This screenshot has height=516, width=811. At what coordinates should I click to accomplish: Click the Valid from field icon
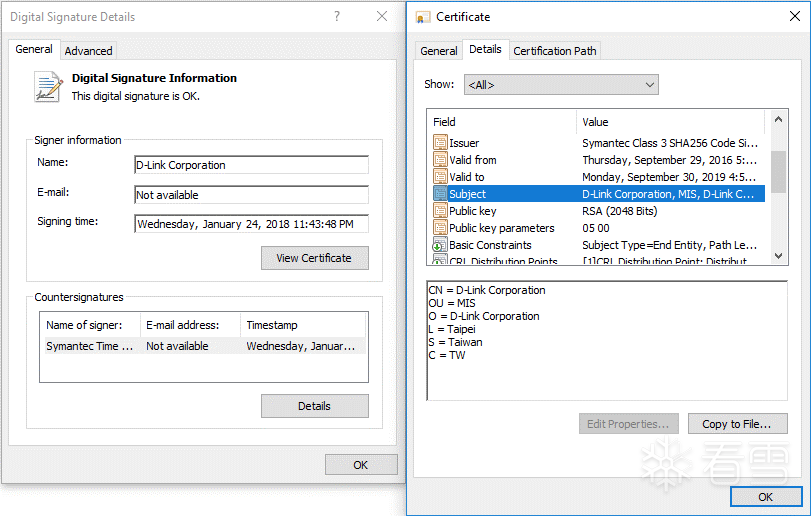click(x=440, y=160)
